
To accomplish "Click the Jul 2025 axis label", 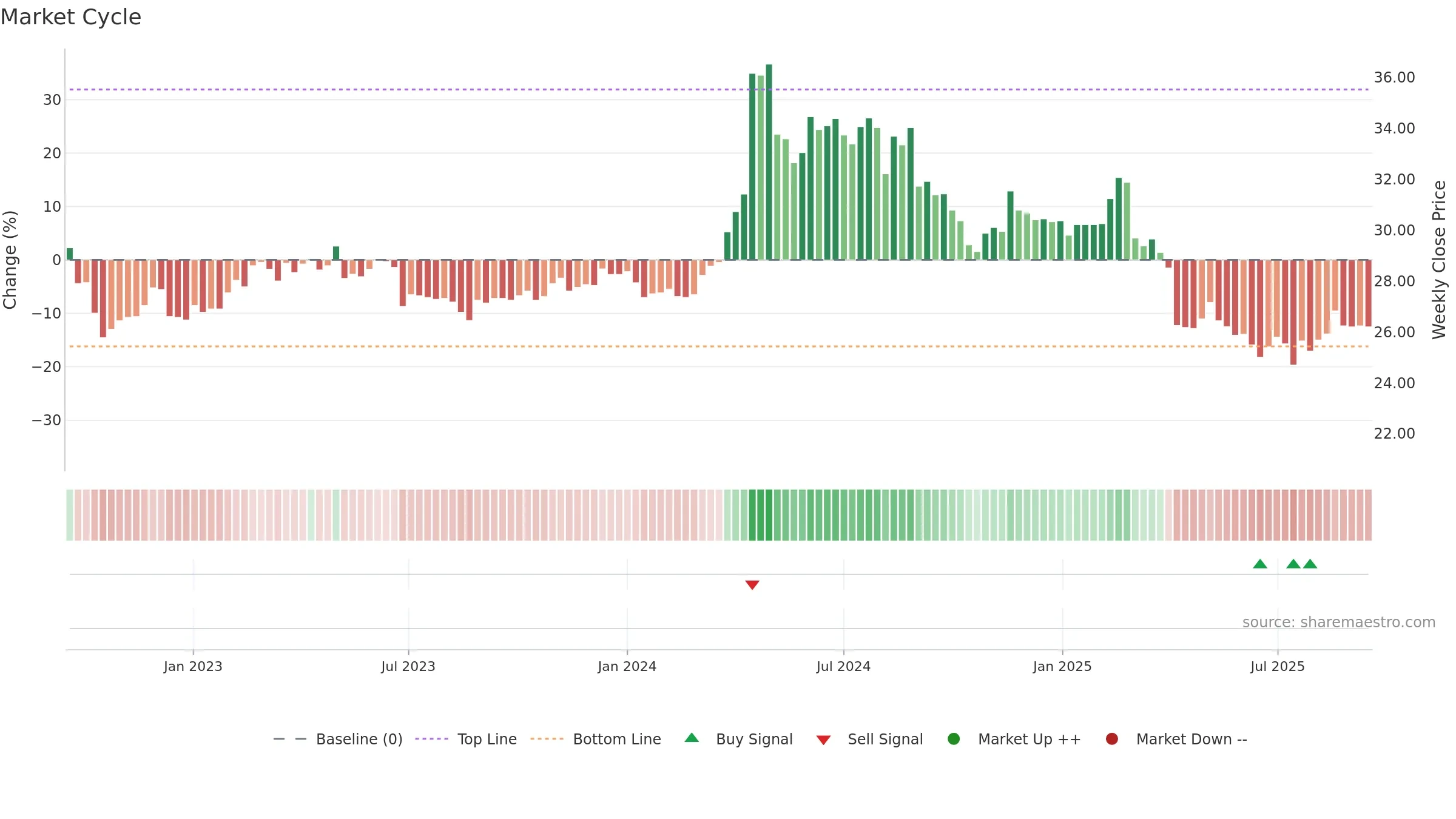I will point(1278,666).
